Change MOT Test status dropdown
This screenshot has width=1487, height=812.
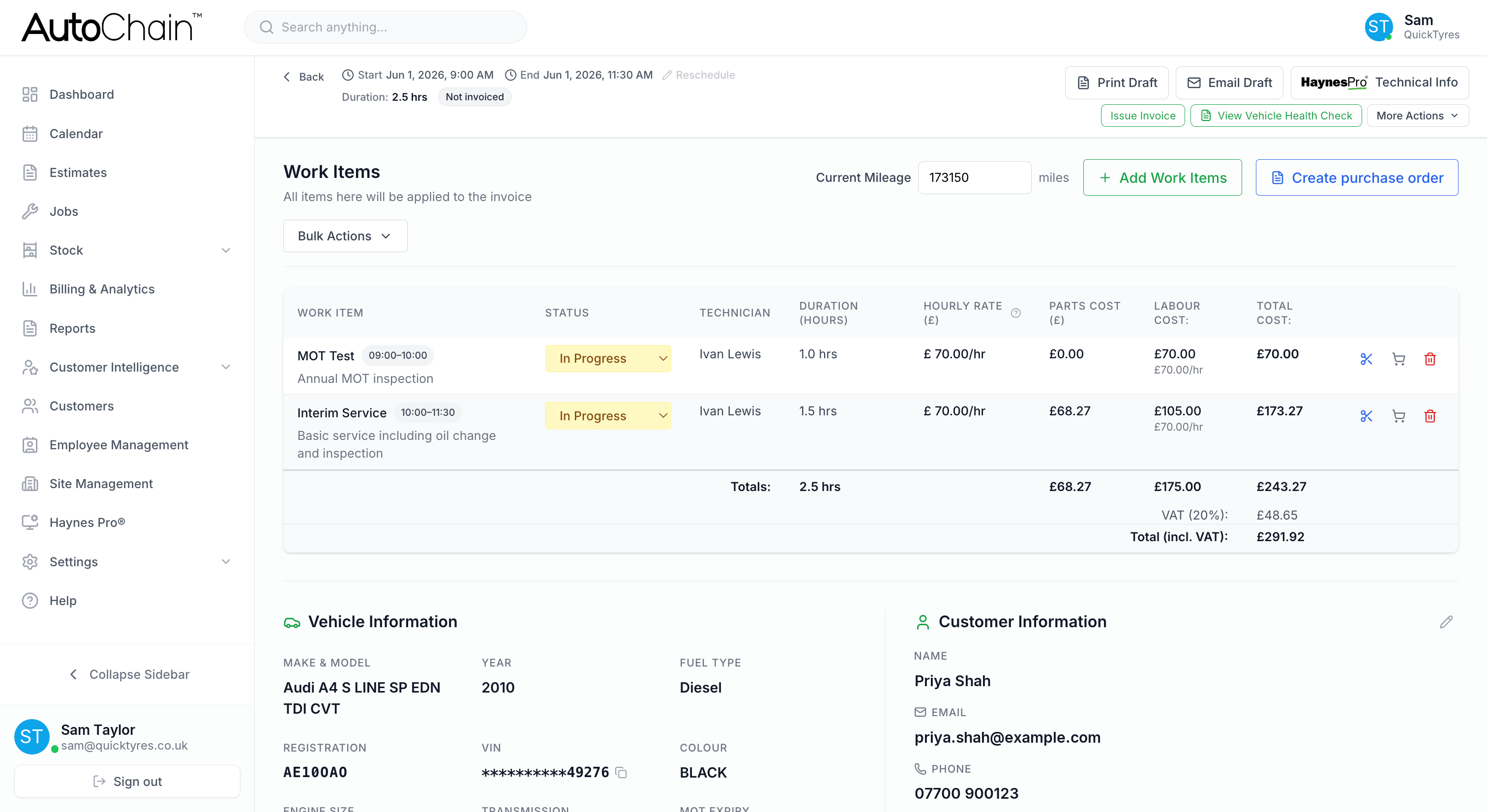click(x=608, y=358)
